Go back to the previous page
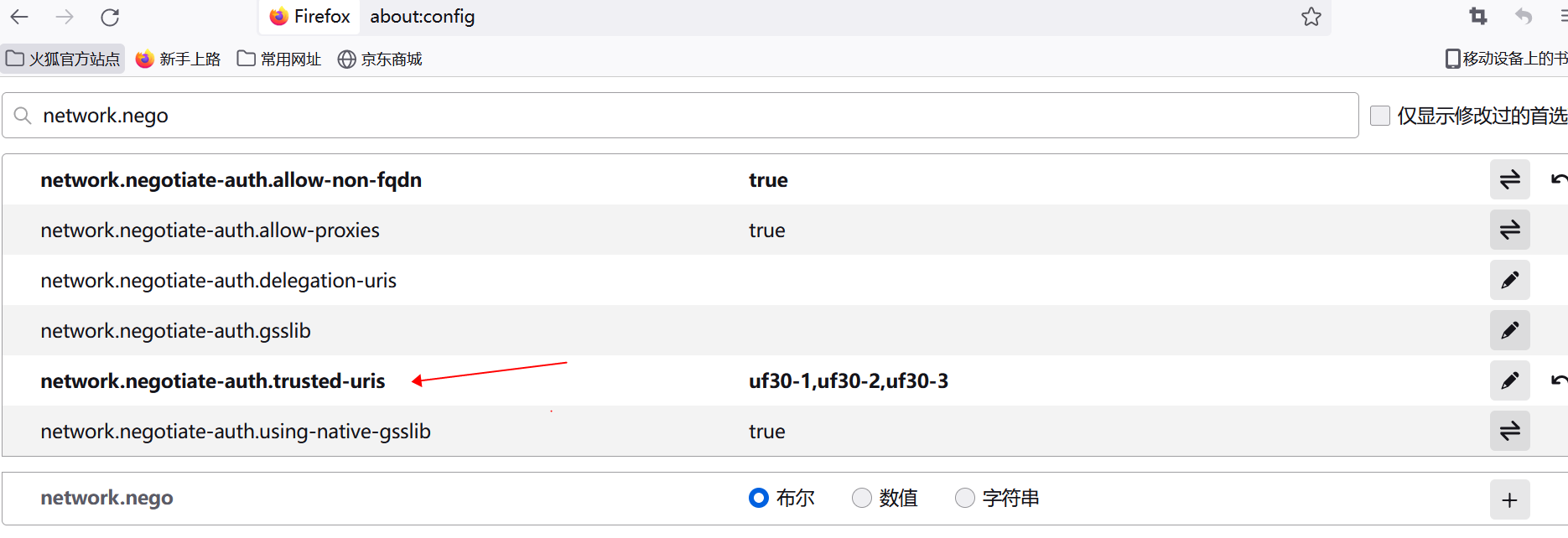The height and width of the screenshot is (538, 1568). [x=19, y=17]
